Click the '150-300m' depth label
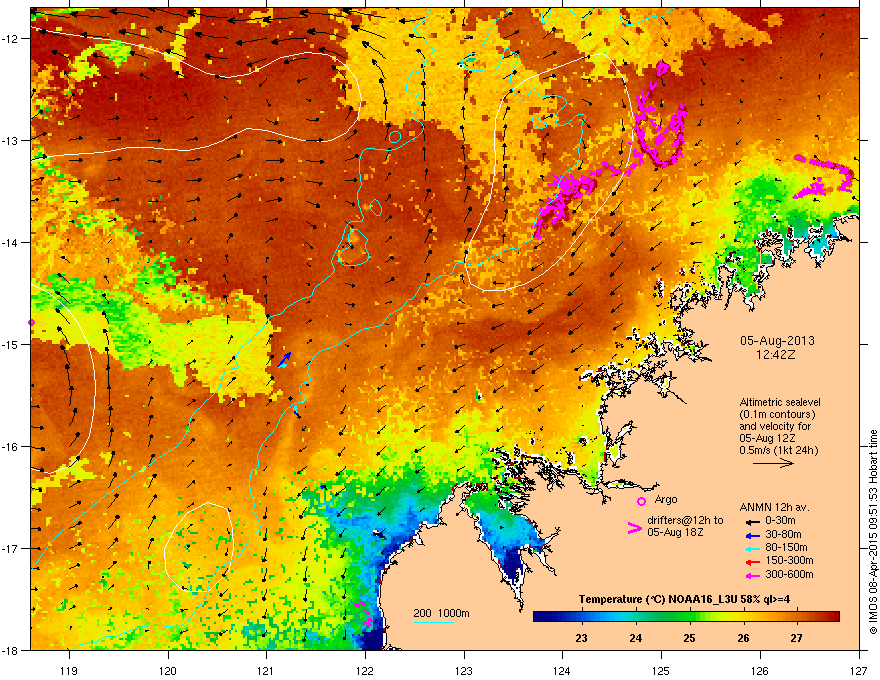 point(789,560)
